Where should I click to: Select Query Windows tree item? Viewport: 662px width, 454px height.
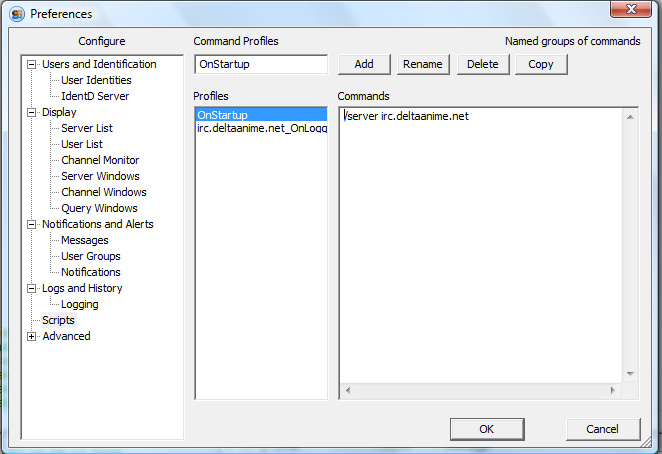coord(99,209)
